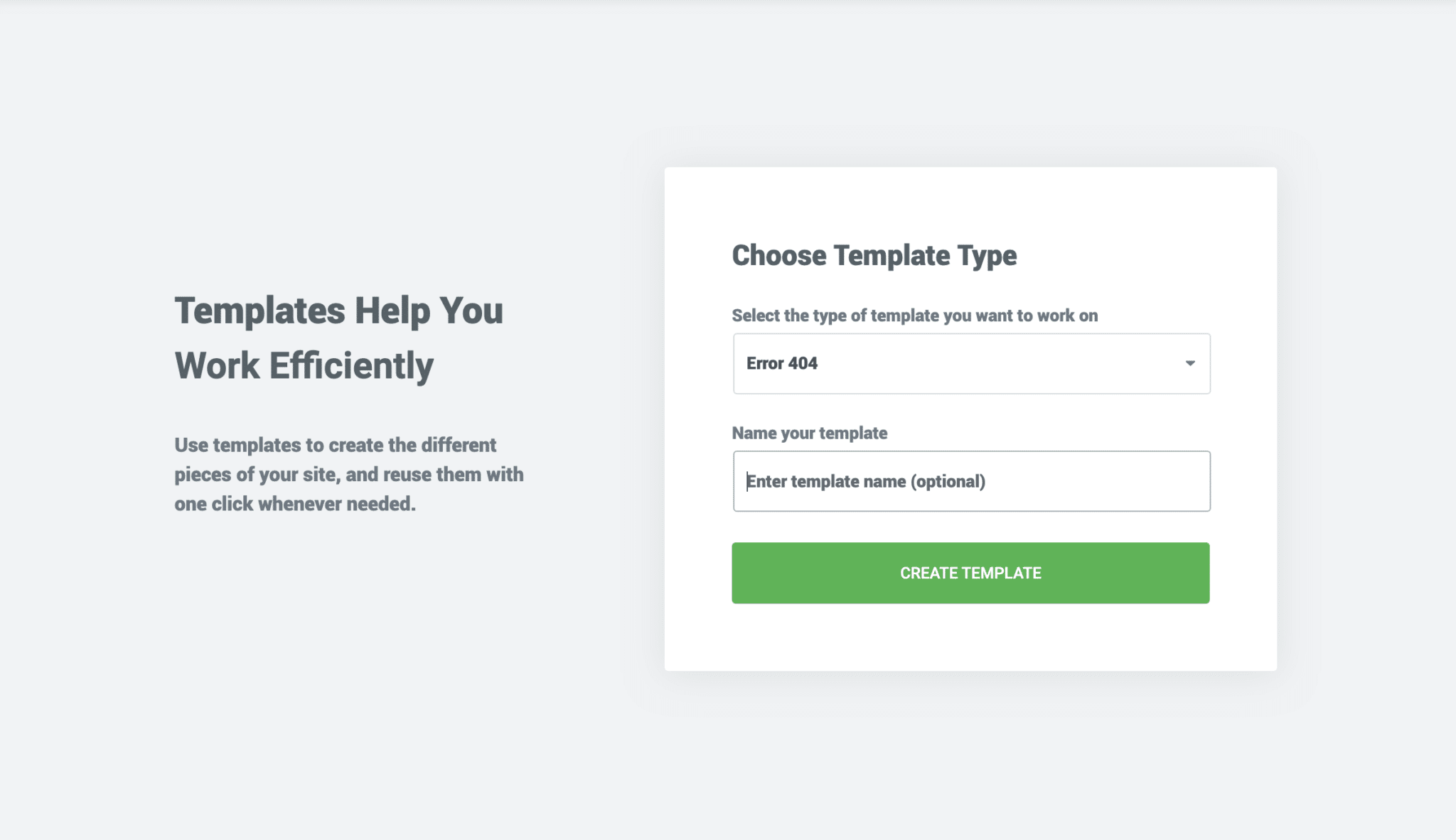
Task: Click the "Name your template" label
Action: point(809,433)
